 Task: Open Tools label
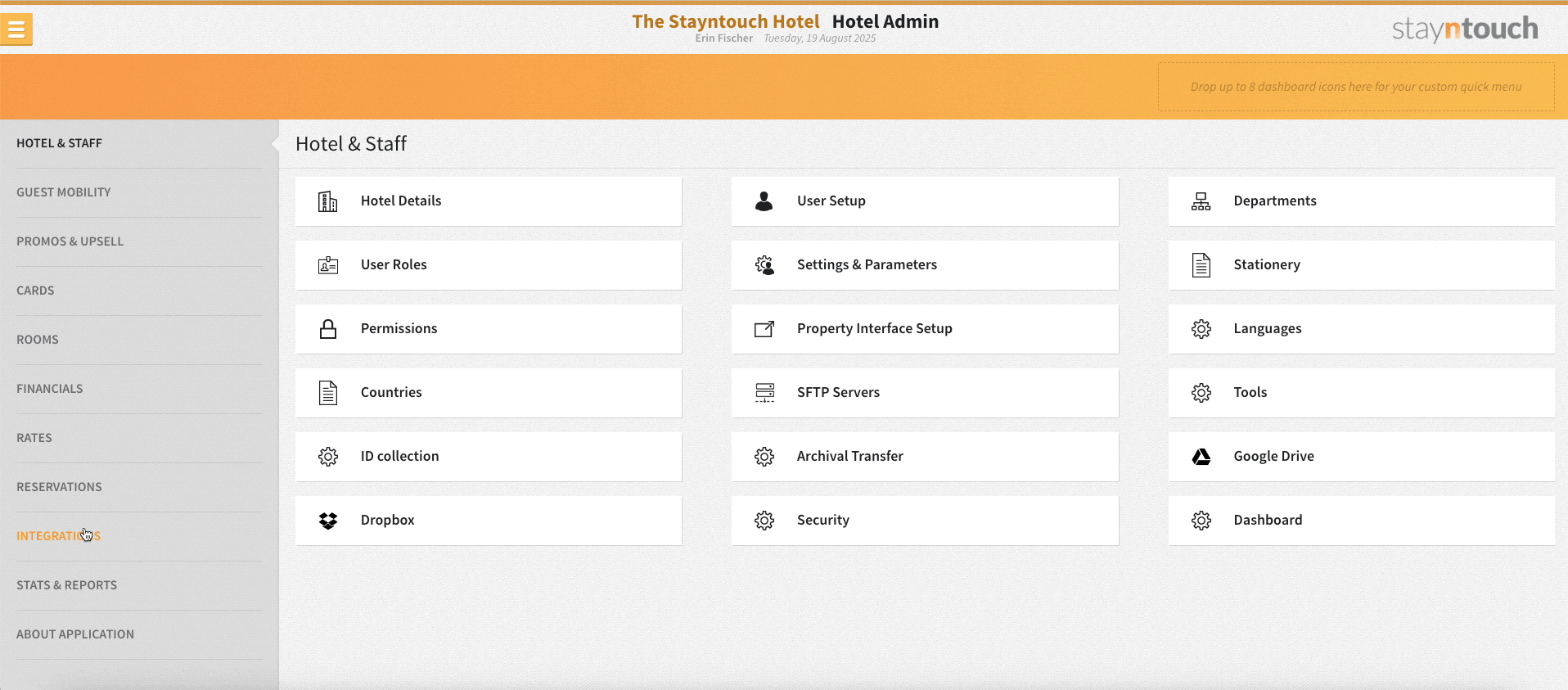coord(1250,393)
